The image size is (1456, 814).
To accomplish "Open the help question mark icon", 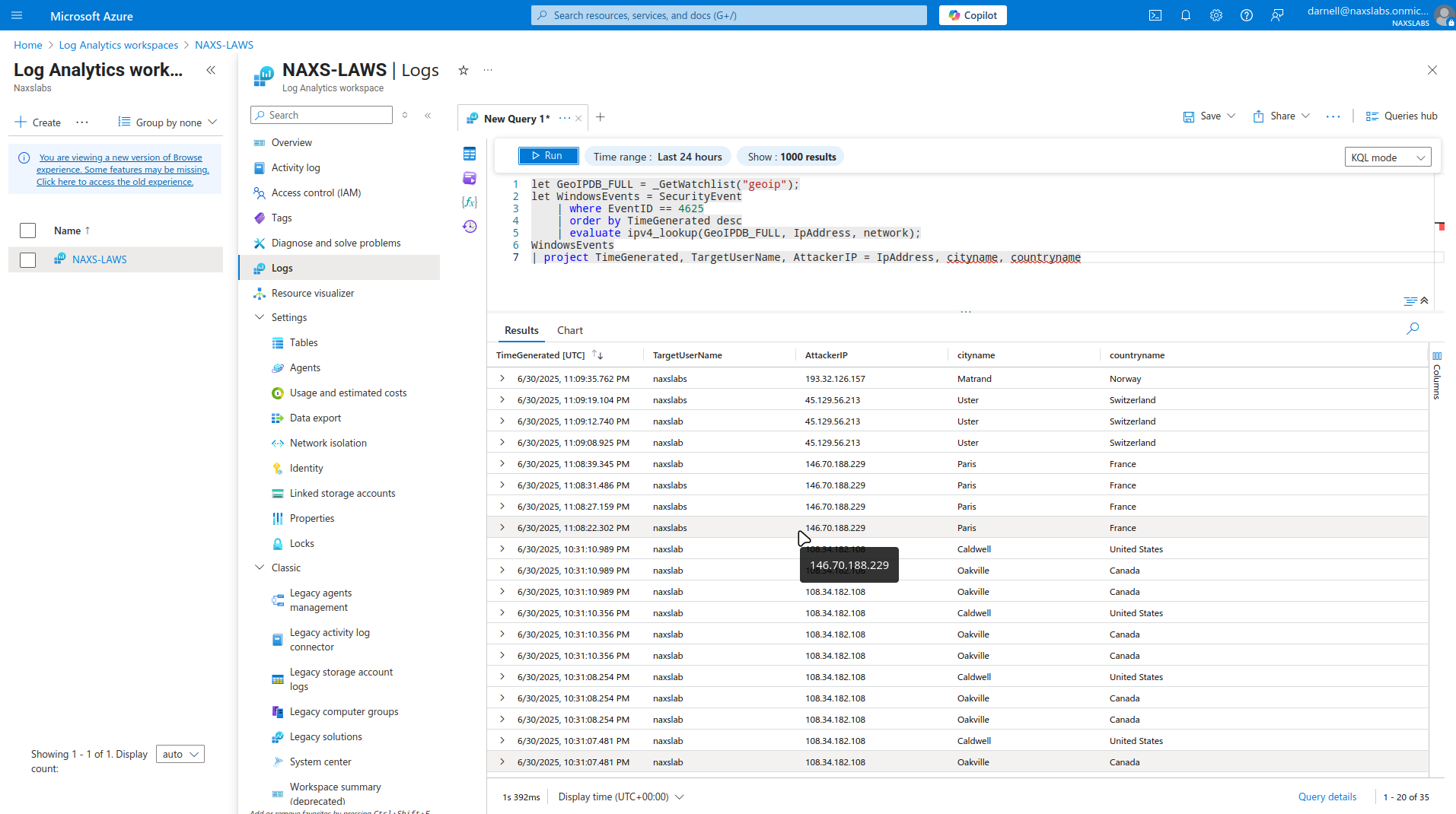I will (1247, 15).
